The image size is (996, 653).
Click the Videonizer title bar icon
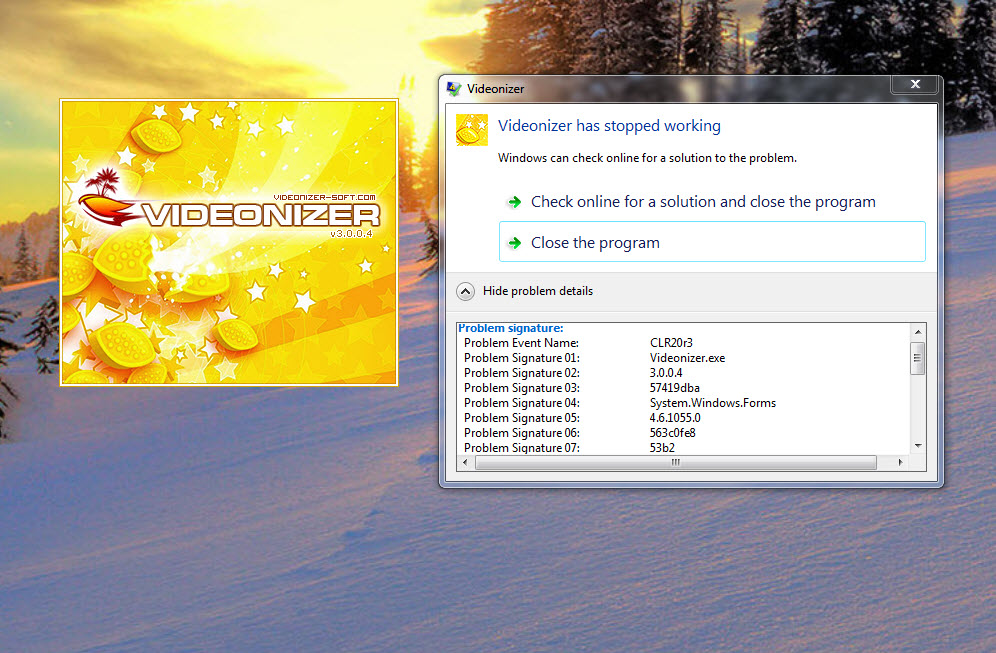[454, 89]
